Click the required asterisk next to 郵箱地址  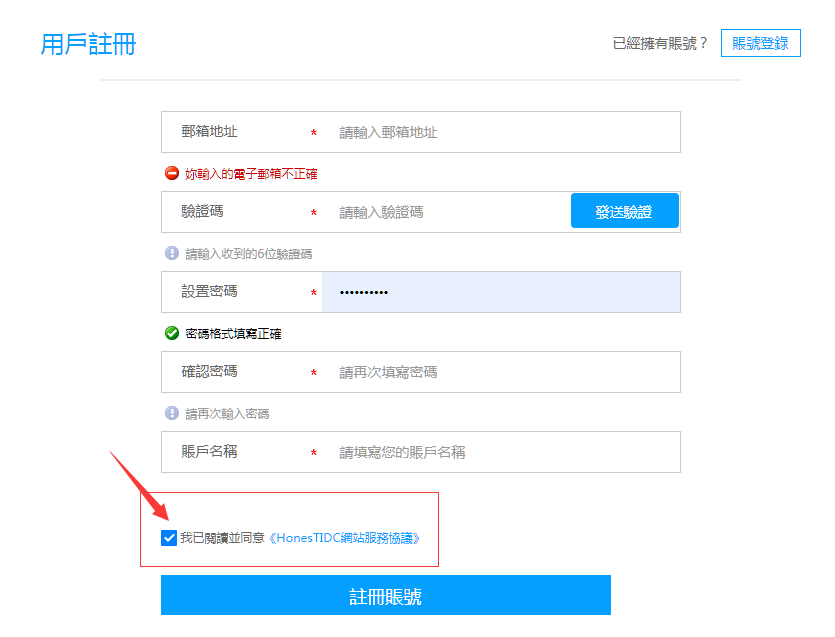314,133
